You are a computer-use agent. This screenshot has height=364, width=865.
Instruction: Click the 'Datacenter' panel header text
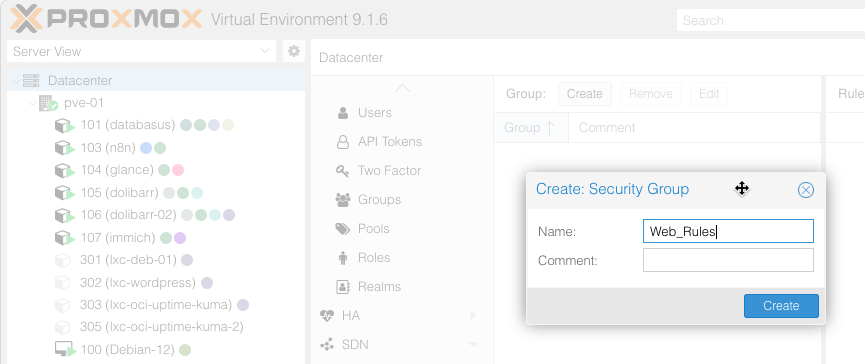tap(351, 58)
